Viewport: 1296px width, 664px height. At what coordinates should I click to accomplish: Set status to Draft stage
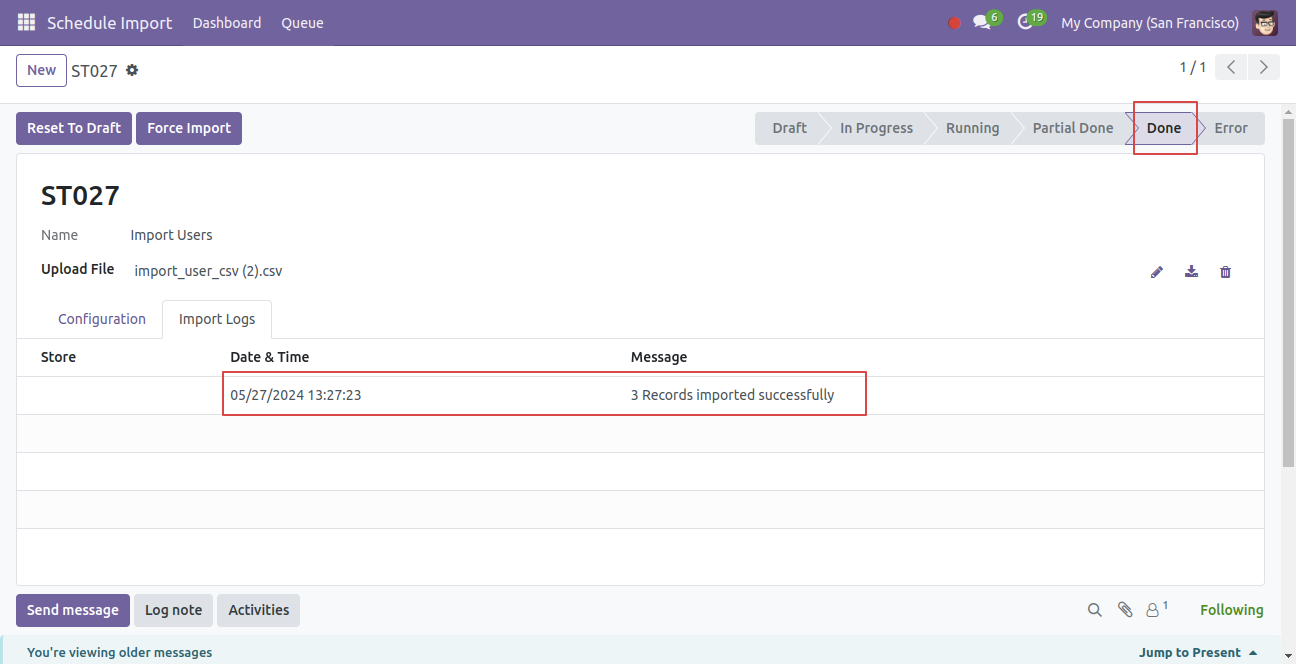click(x=789, y=128)
